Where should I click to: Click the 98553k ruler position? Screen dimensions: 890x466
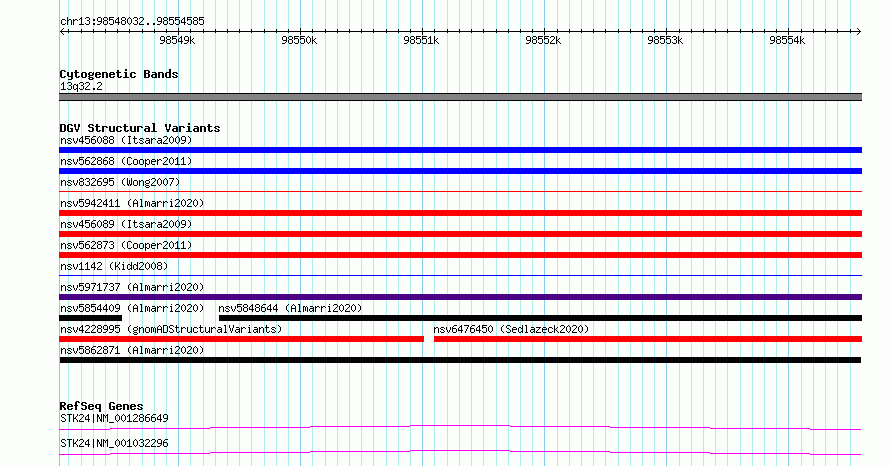[665, 40]
